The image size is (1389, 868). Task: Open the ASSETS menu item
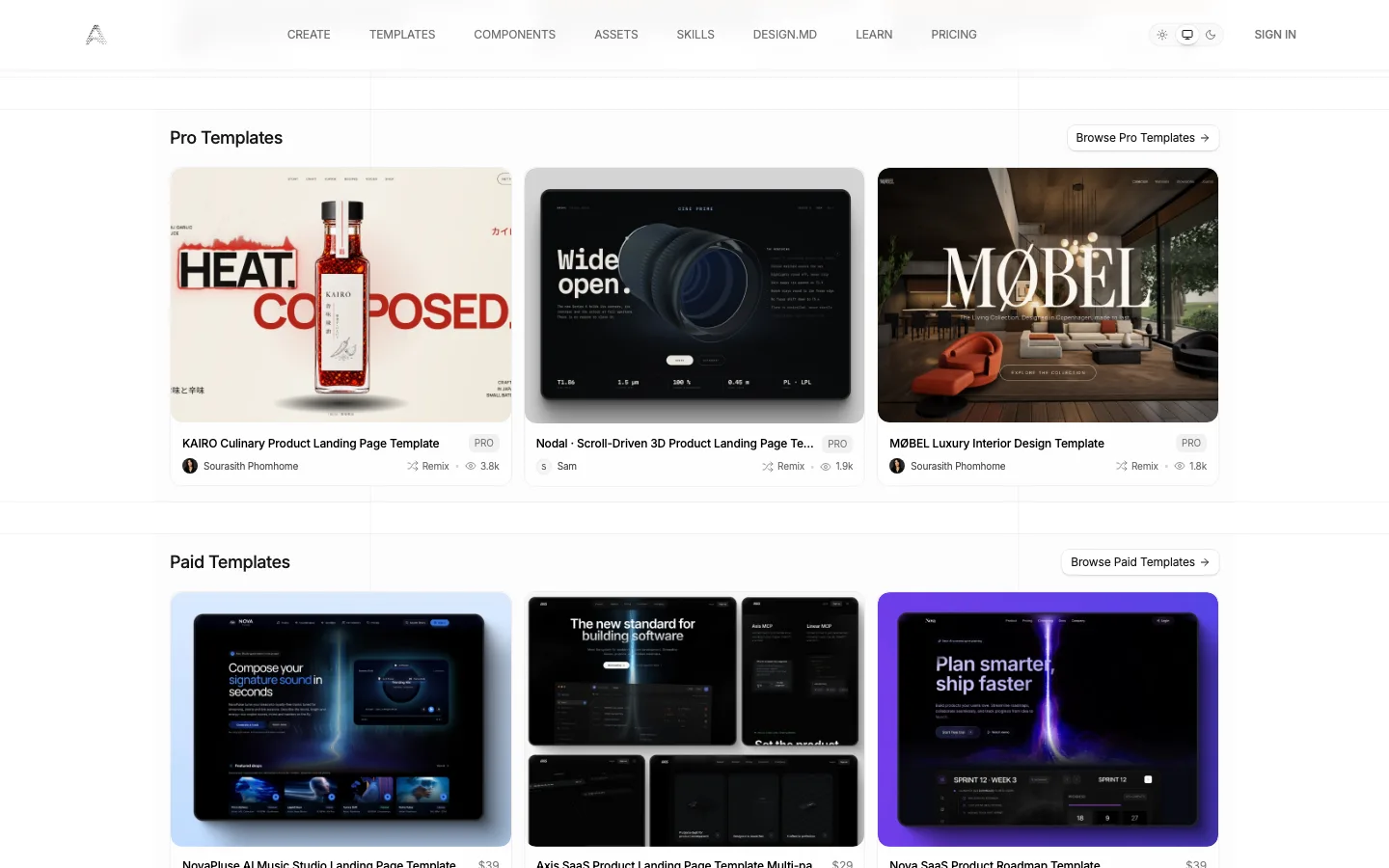click(616, 35)
